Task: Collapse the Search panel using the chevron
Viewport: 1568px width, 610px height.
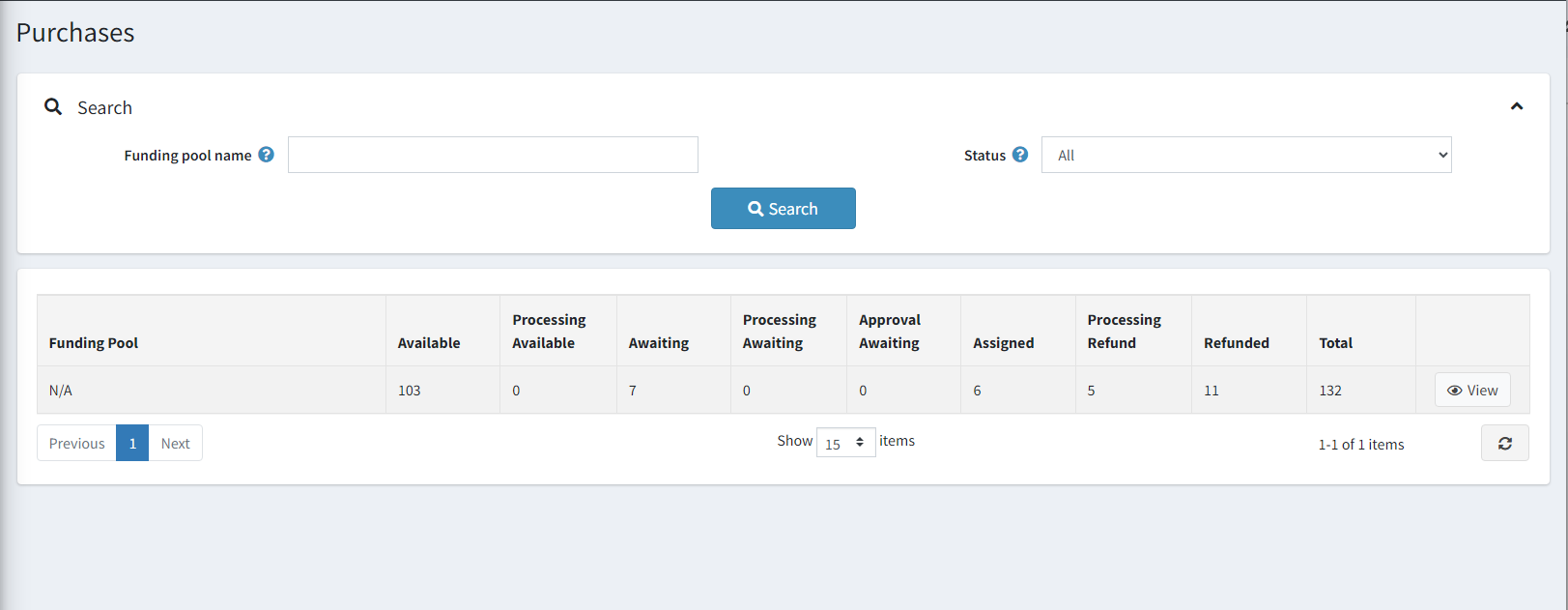Action: pos(1516,106)
